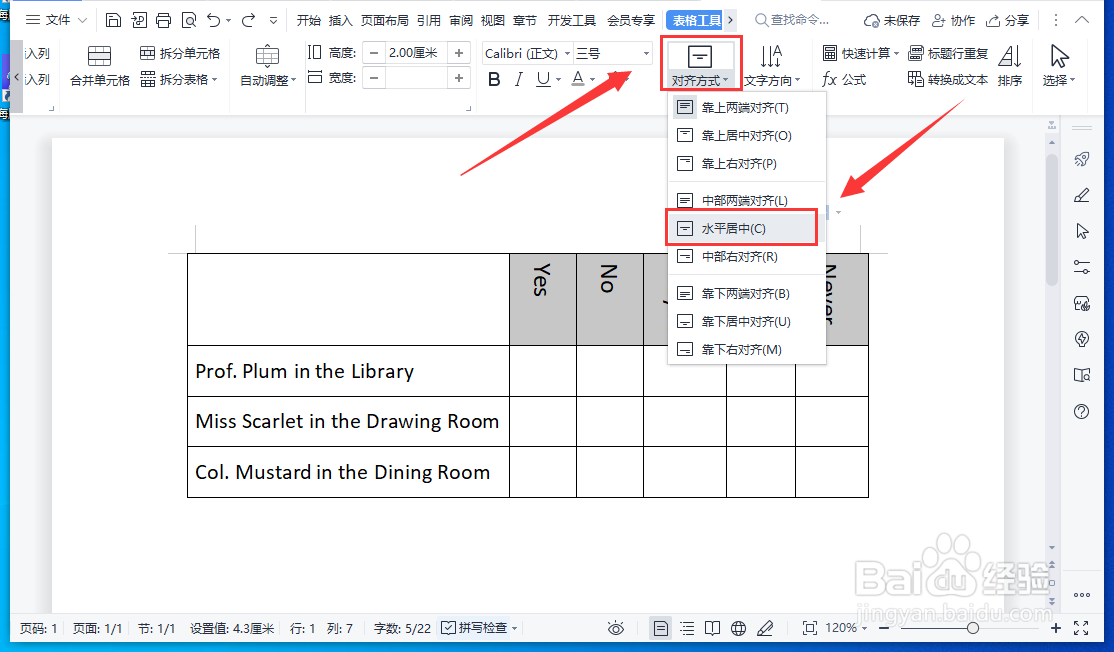Open the 表格工具 tab
1114x652 pixels.
coord(697,21)
